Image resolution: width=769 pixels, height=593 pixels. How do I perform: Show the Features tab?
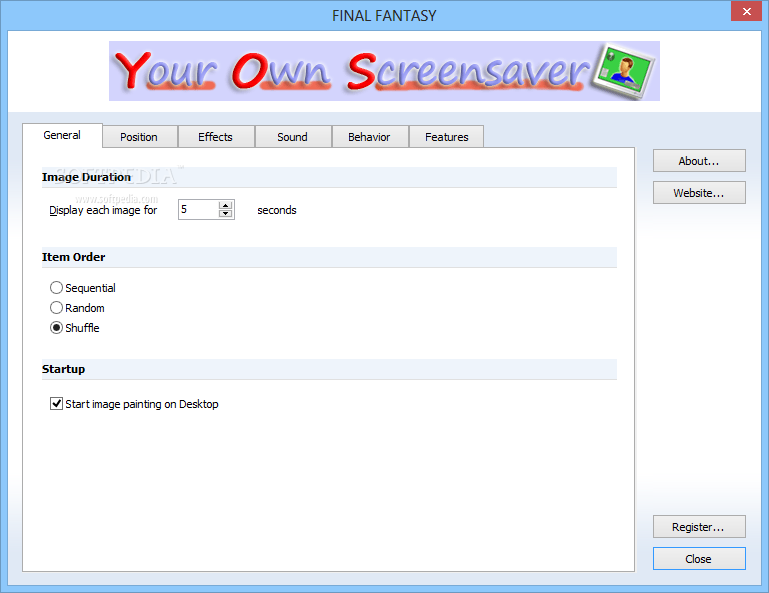click(x=447, y=137)
